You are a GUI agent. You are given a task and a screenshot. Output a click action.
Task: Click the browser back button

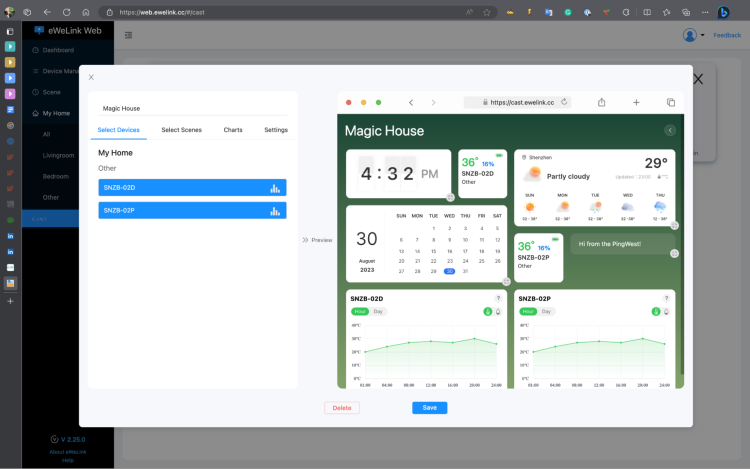pyautogui.click(x=47, y=12)
